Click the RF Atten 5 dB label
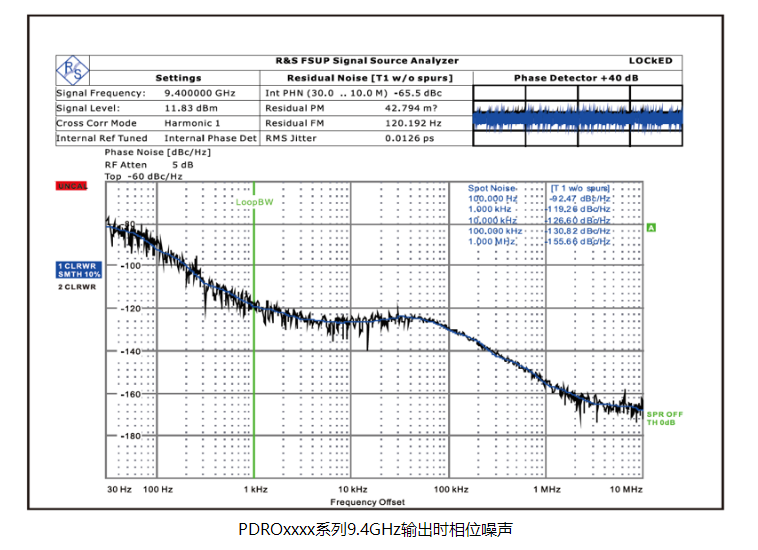 (x=149, y=165)
